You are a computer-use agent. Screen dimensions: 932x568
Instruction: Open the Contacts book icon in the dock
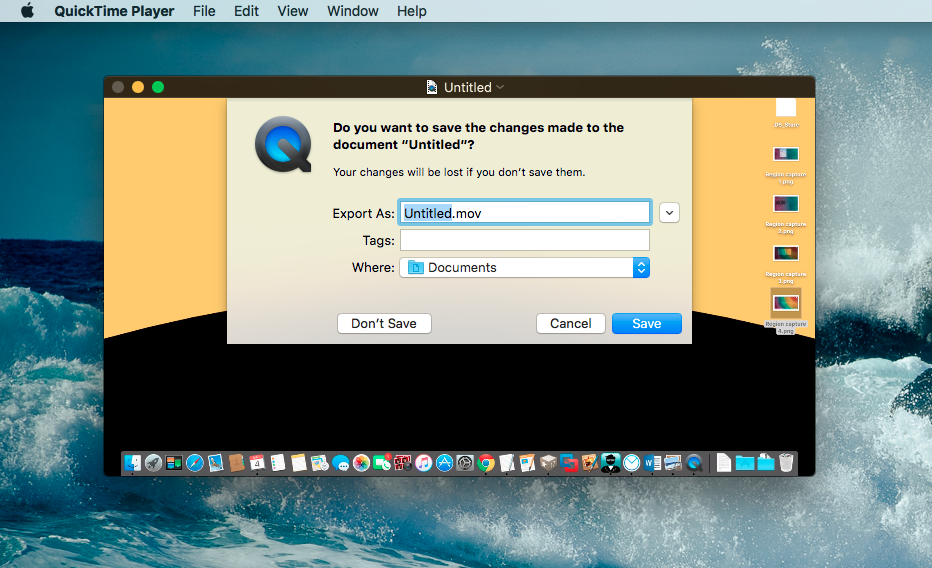(x=237, y=463)
